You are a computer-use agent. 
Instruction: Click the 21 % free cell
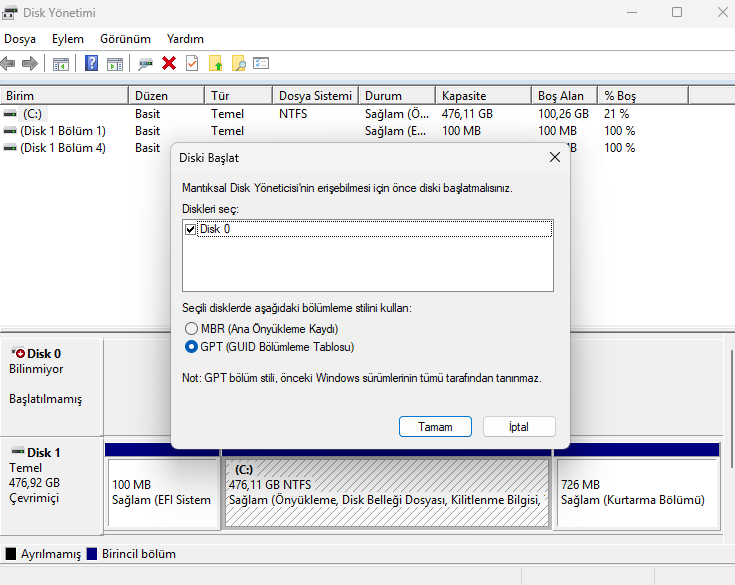616,113
